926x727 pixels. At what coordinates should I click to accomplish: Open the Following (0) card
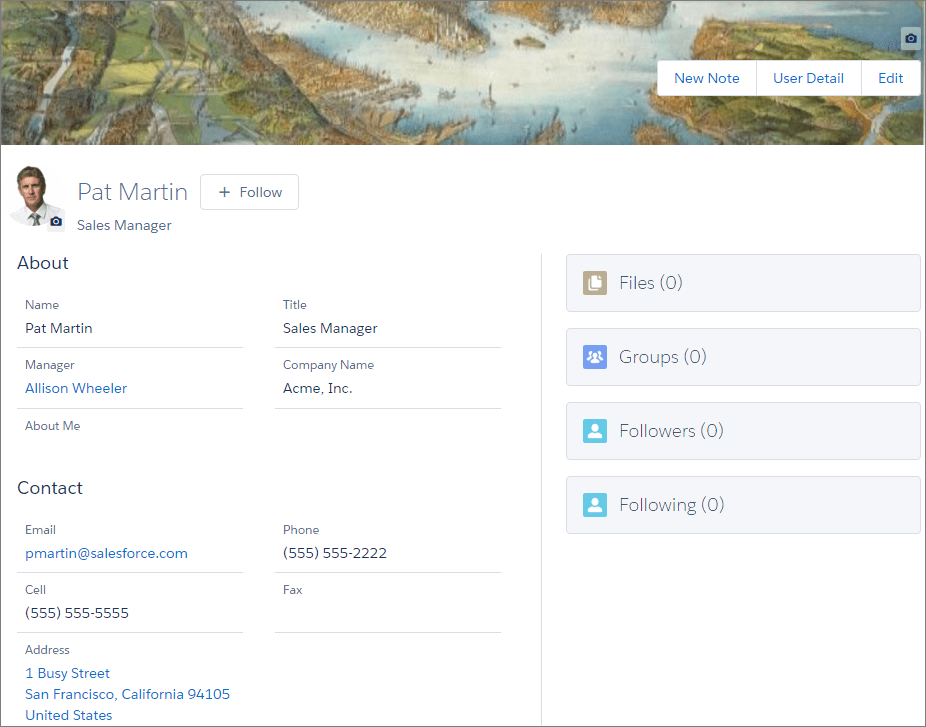743,505
